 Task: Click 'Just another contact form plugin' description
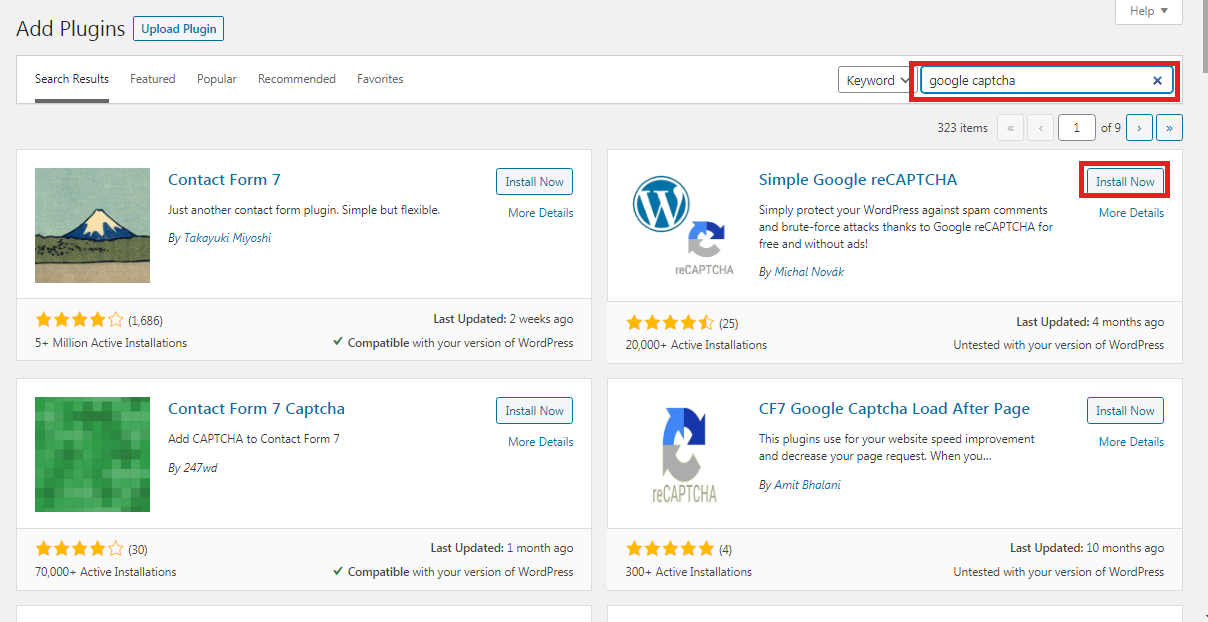pos(304,210)
